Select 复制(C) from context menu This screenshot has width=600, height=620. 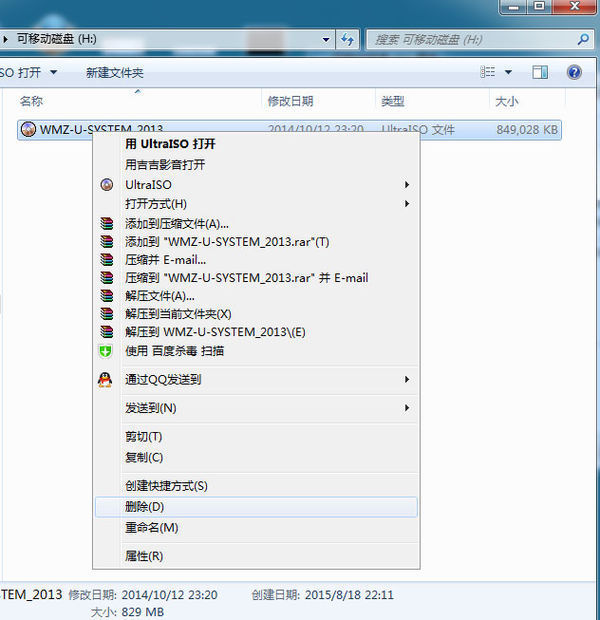pos(256,457)
